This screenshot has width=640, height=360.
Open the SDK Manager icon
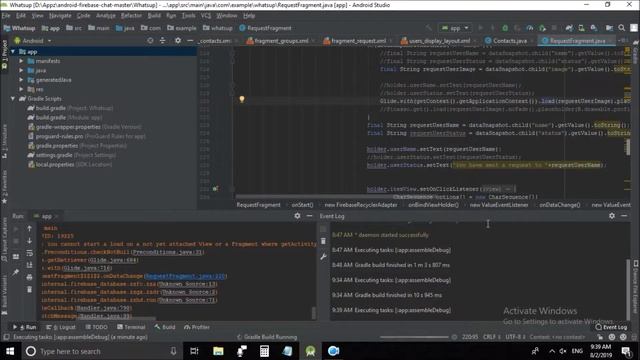point(594,28)
